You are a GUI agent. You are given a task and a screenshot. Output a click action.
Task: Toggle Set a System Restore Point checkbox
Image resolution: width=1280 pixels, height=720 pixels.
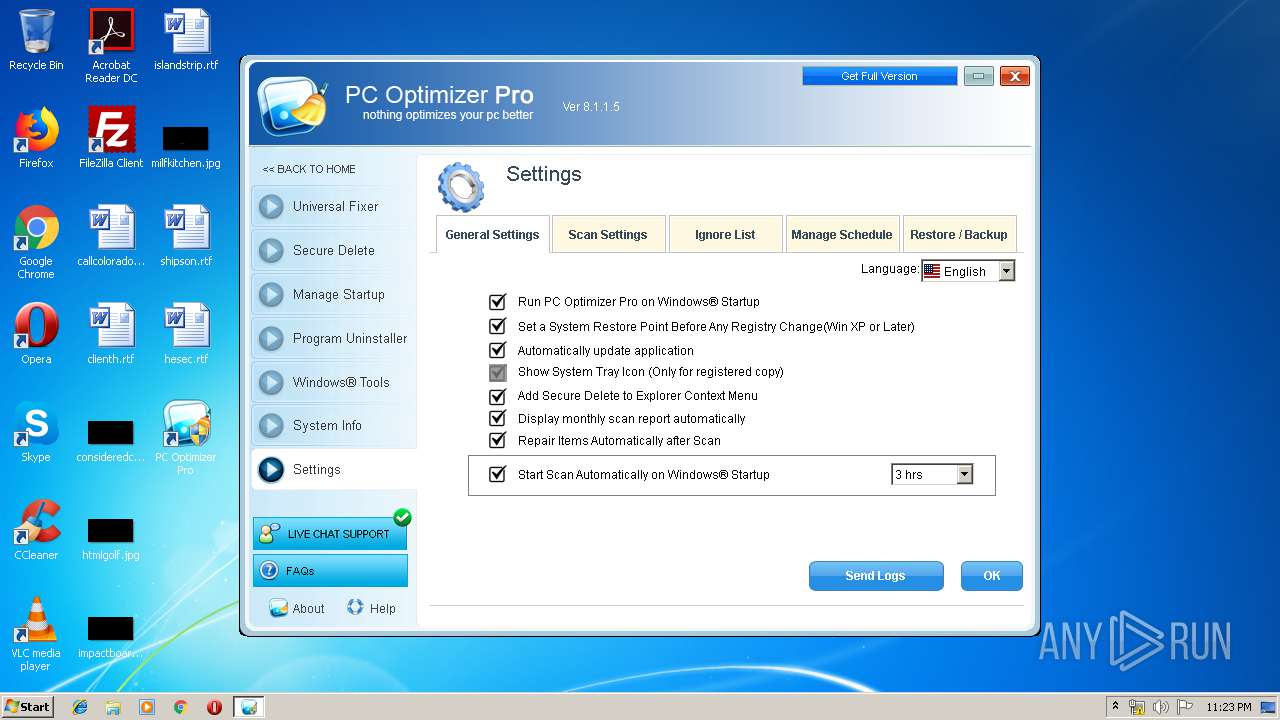tap(497, 326)
